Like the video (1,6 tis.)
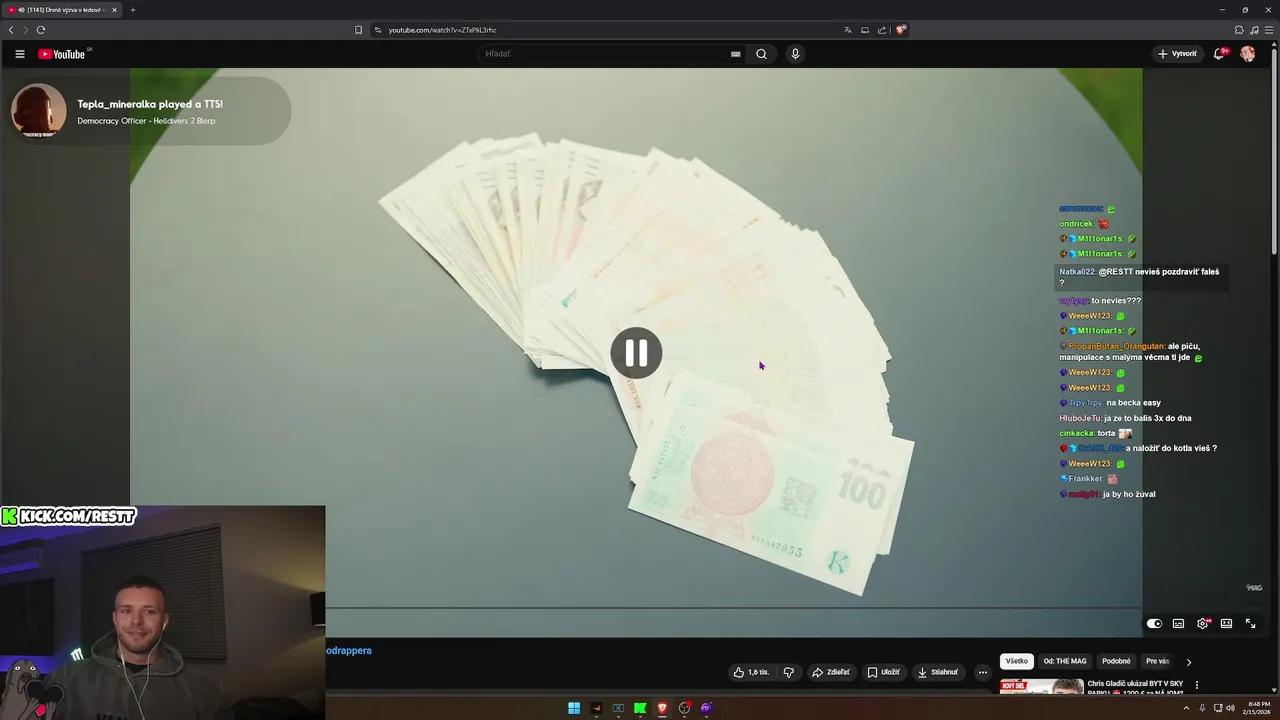The height and width of the screenshot is (720, 1280). (x=751, y=672)
